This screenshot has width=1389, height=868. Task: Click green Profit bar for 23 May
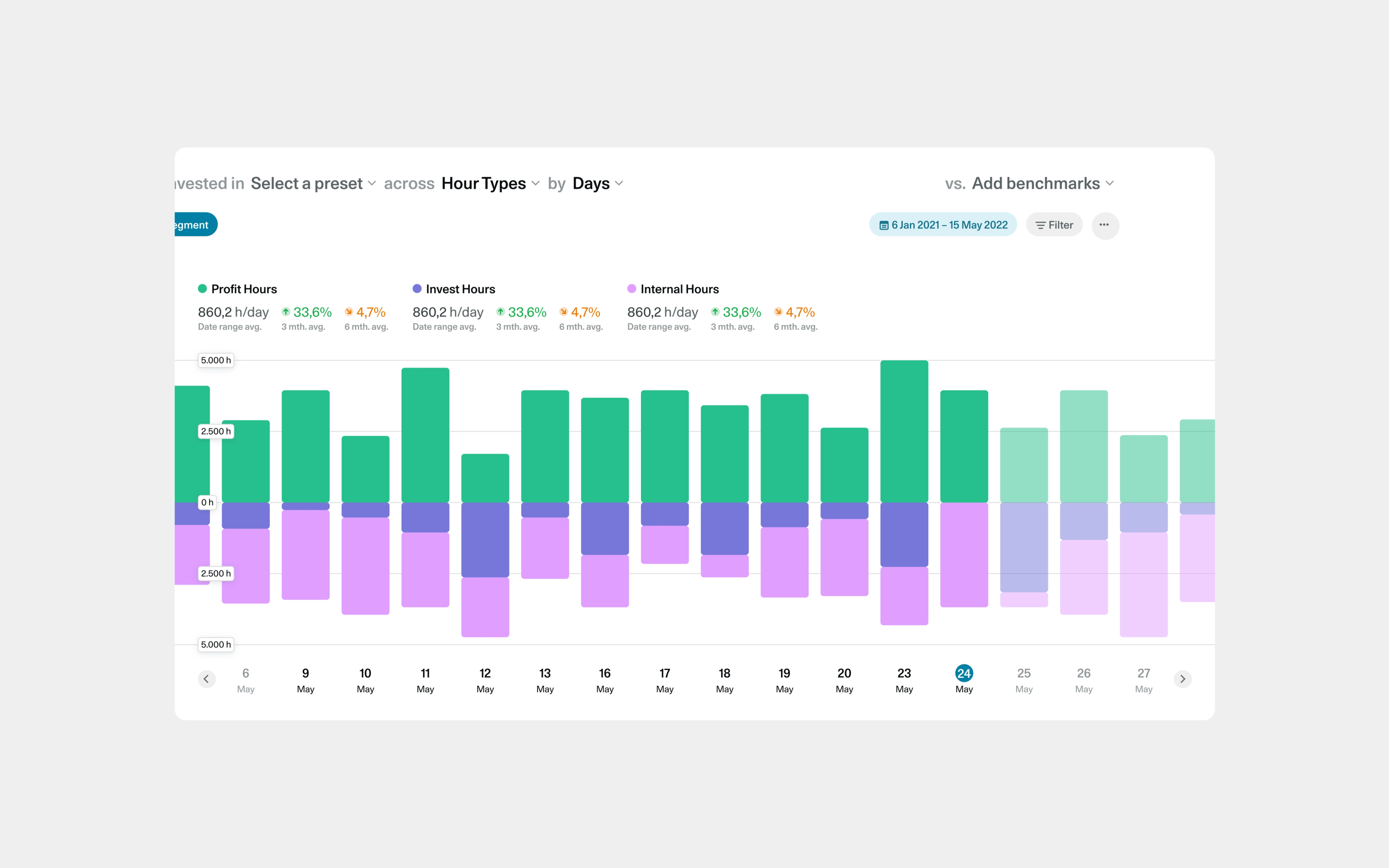click(905, 431)
